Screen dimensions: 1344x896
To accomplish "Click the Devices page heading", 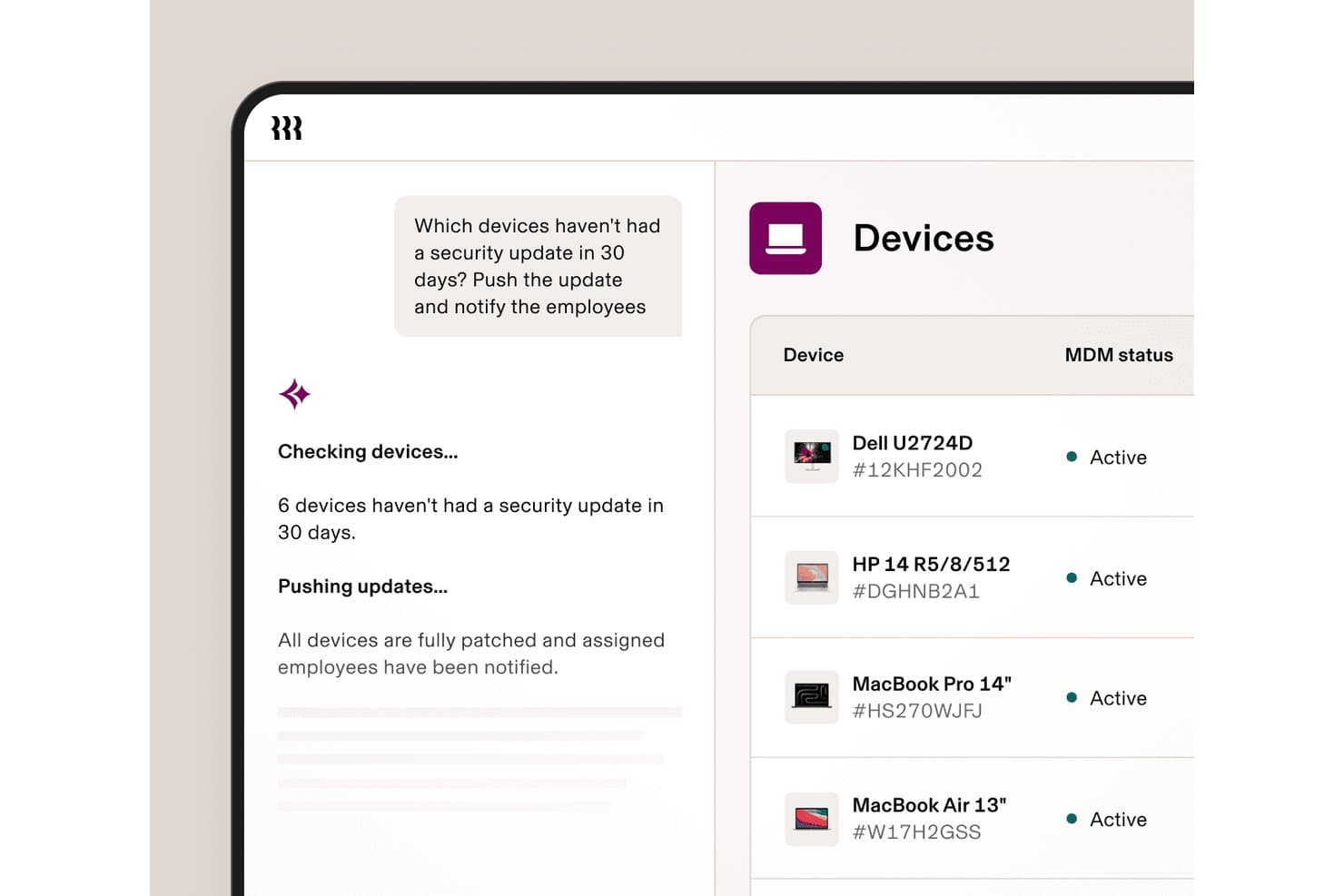I will tap(924, 238).
